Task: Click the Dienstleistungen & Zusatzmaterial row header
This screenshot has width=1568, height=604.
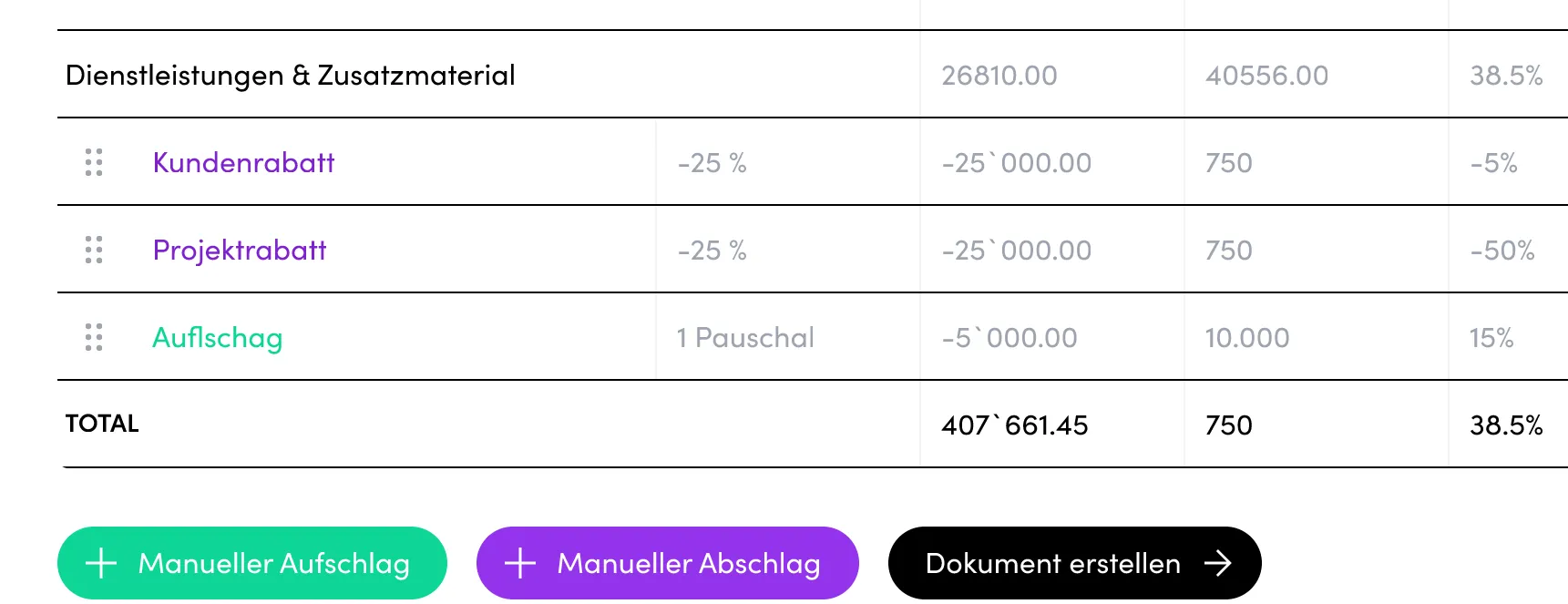Action: pyautogui.click(x=291, y=75)
